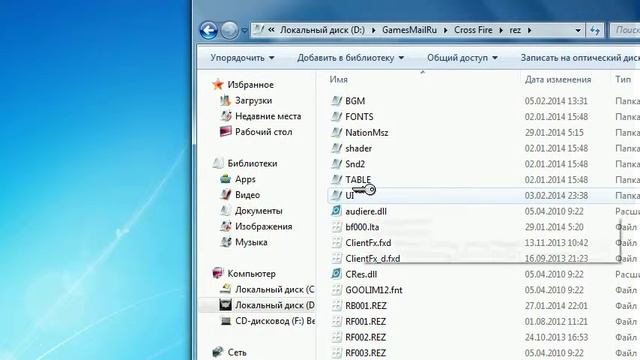
Task: Select 'Локальный диск (D:)' in address breadcrumb
Action: click(x=322, y=30)
